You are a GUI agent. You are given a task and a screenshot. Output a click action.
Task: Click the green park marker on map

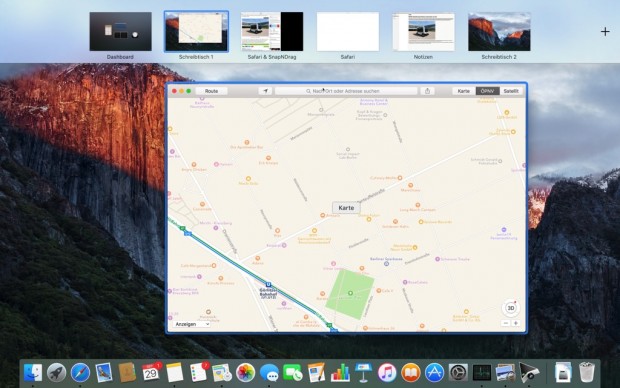[350, 293]
